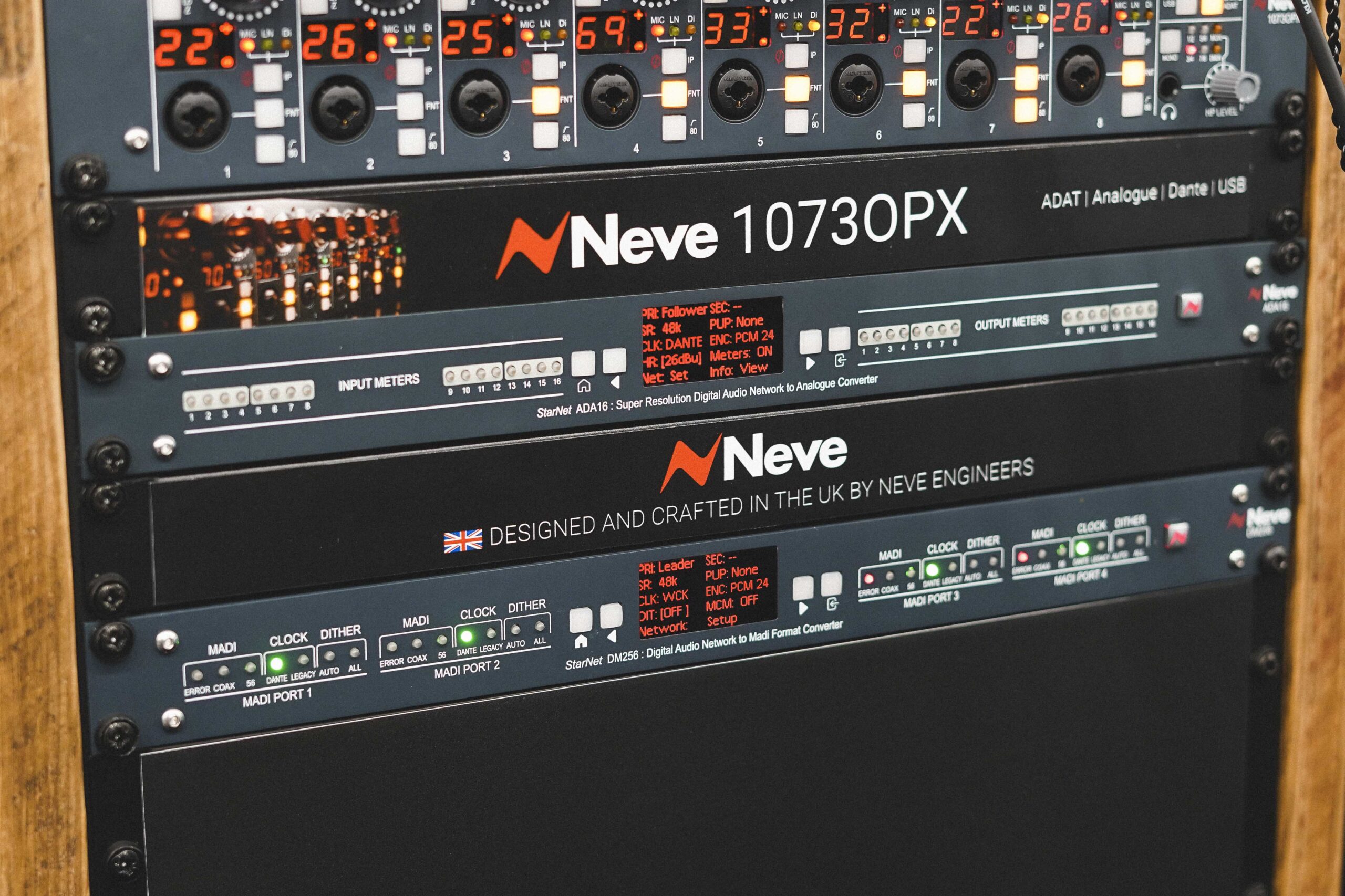
Task: Click the red ERROR LED on MADI PORT 3
Action: pyautogui.click(x=869, y=578)
